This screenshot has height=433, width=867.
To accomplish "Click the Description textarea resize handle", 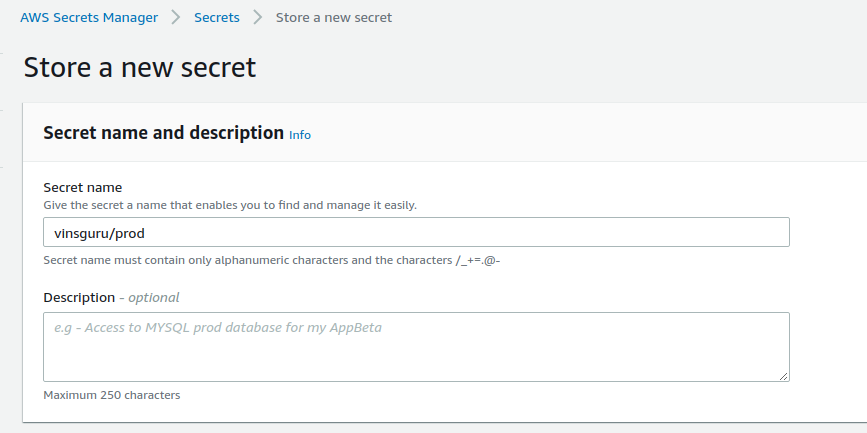I will click(784, 375).
